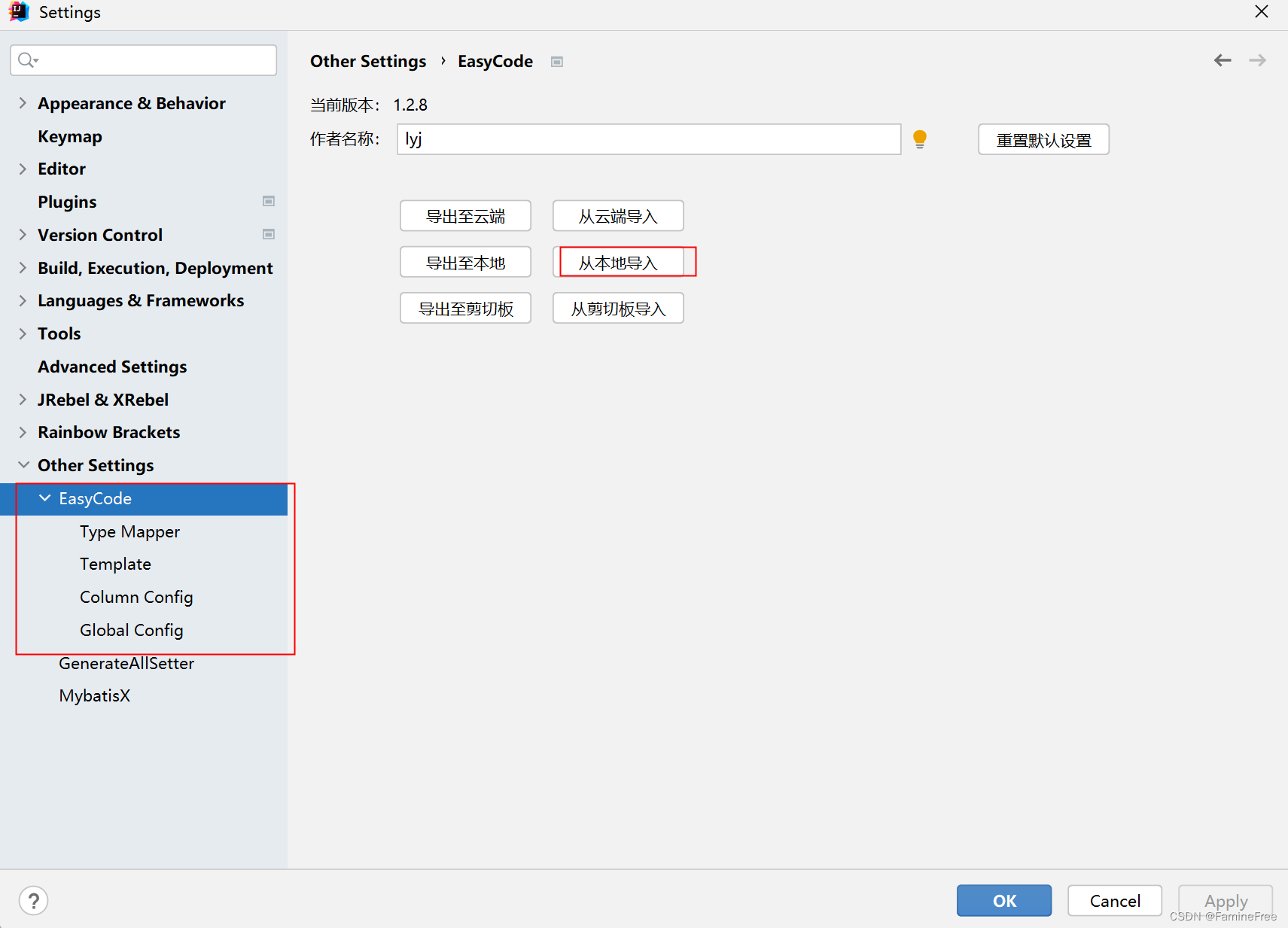Select Template under EasyCode
This screenshot has height=928, width=1288.
tap(115, 564)
